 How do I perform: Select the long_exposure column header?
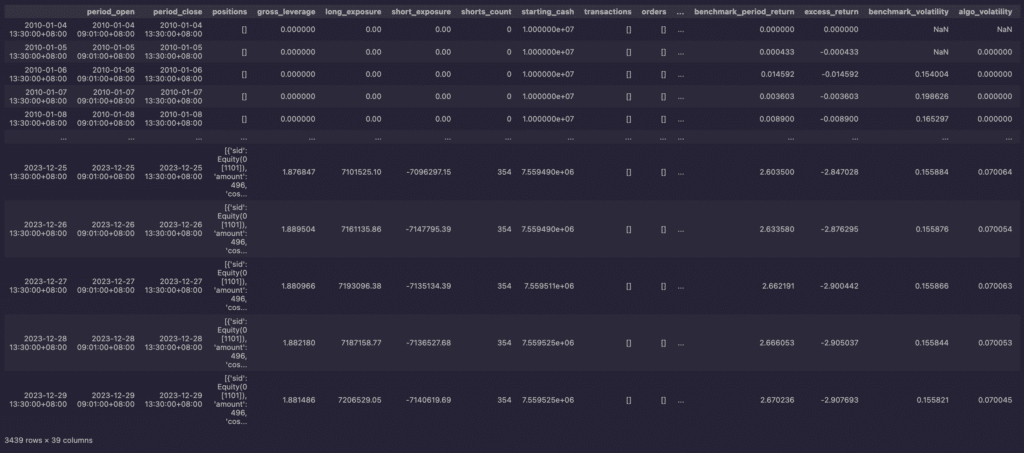click(x=353, y=11)
